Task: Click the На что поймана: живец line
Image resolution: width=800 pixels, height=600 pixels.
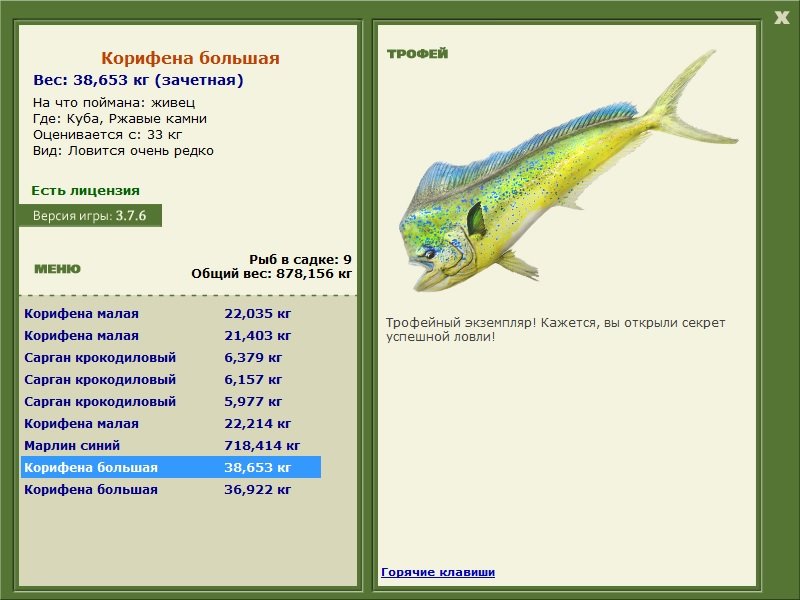Action: 114,103
